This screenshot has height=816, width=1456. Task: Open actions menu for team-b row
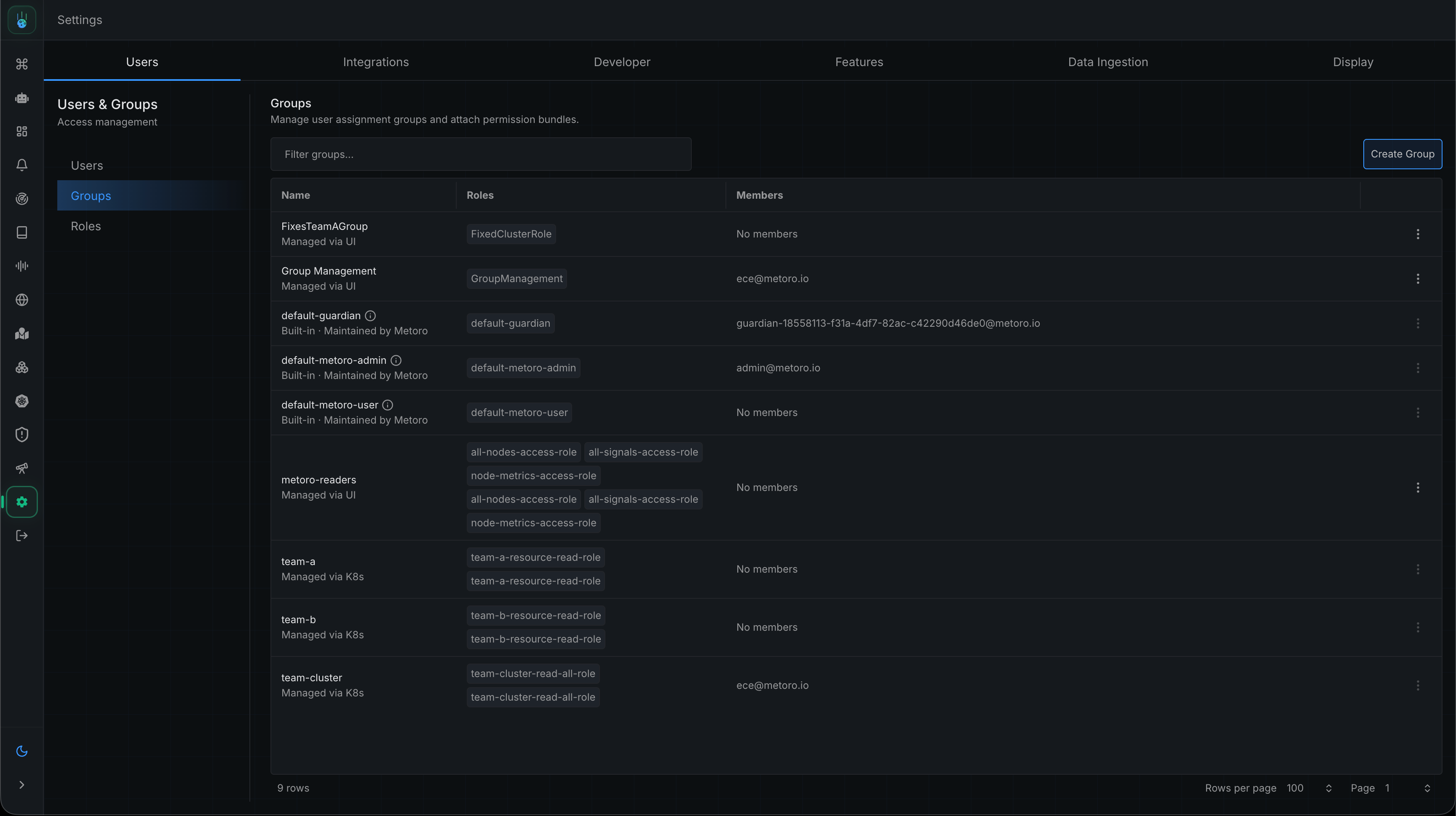point(1418,627)
